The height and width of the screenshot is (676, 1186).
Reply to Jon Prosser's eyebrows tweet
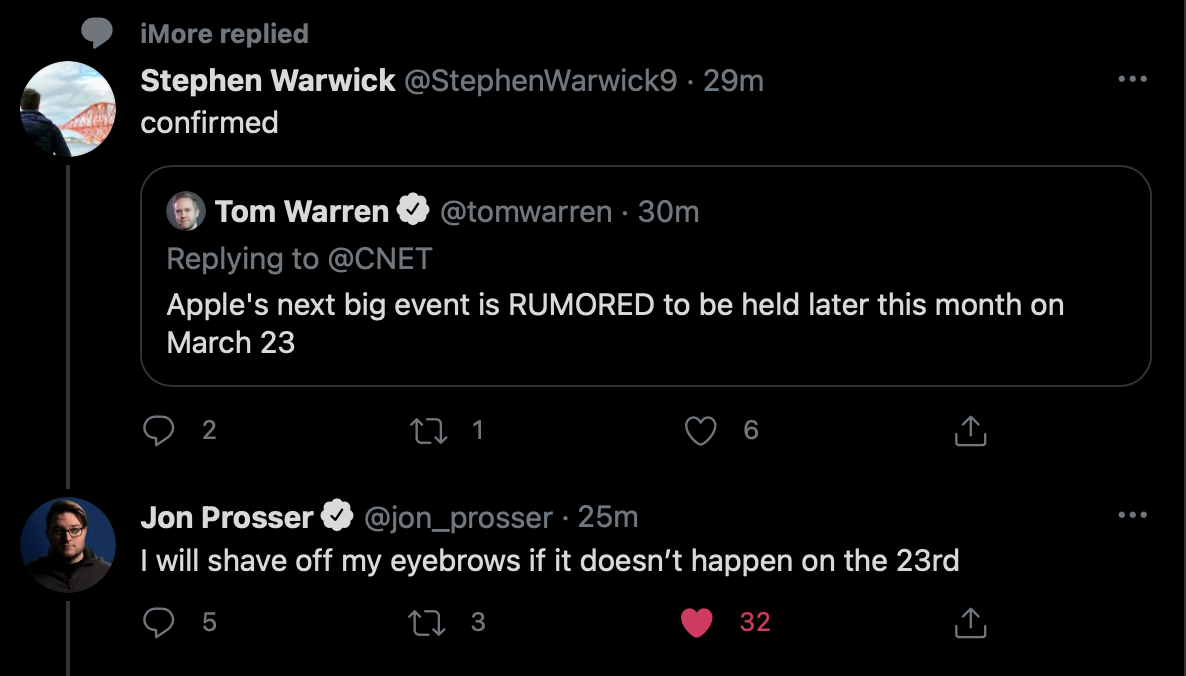[159, 622]
